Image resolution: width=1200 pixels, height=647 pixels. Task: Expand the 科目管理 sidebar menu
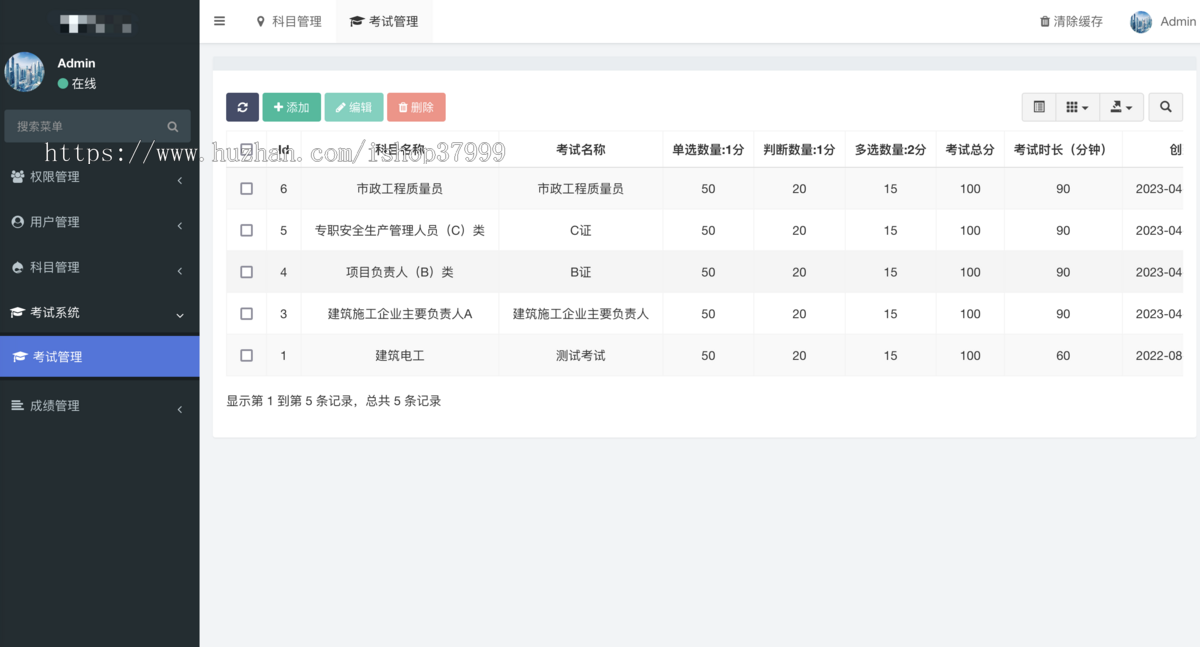click(x=99, y=267)
